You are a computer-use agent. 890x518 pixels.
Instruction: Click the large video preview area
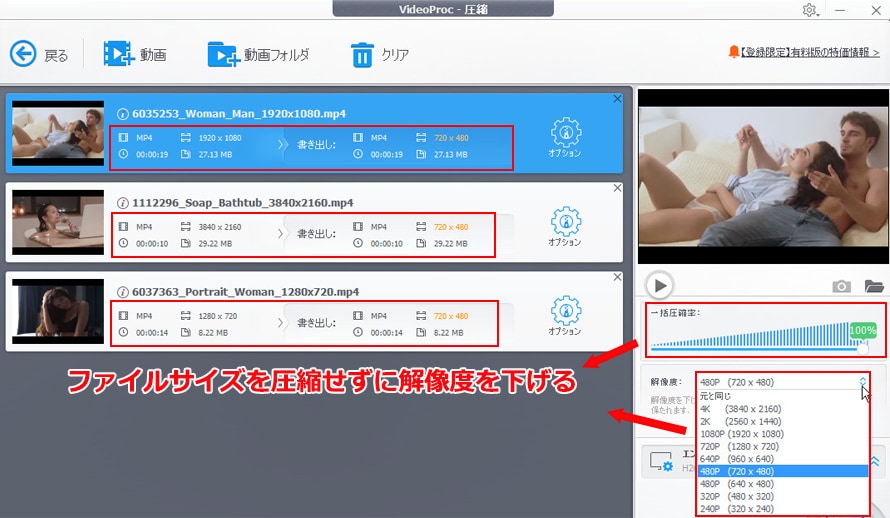(x=763, y=176)
